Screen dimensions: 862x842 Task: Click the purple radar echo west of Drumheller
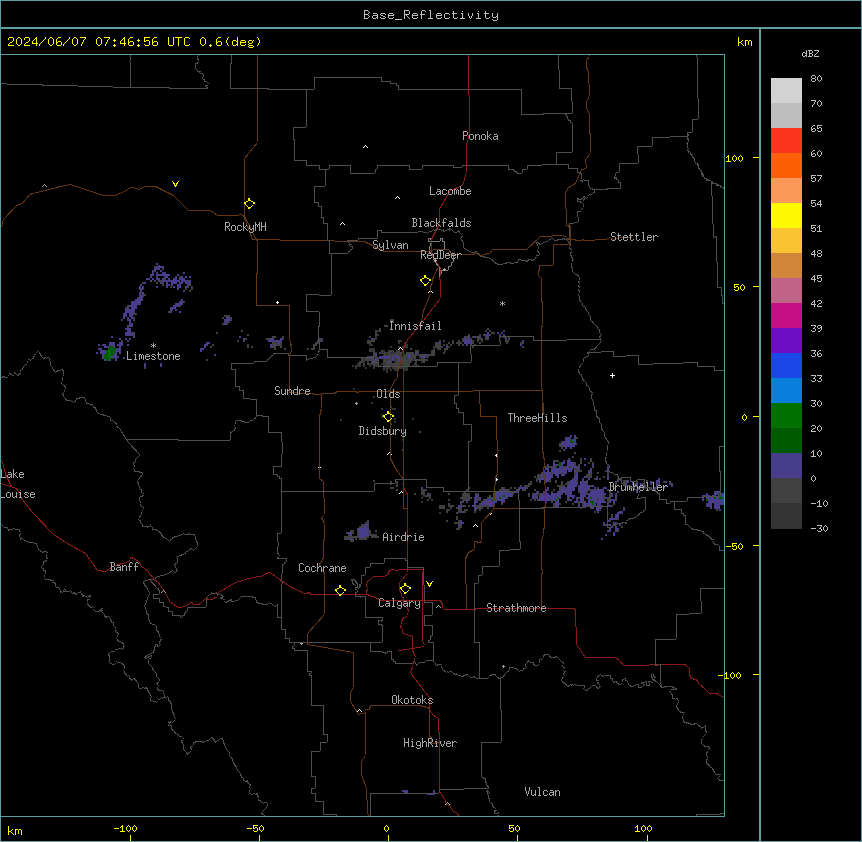click(572, 484)
